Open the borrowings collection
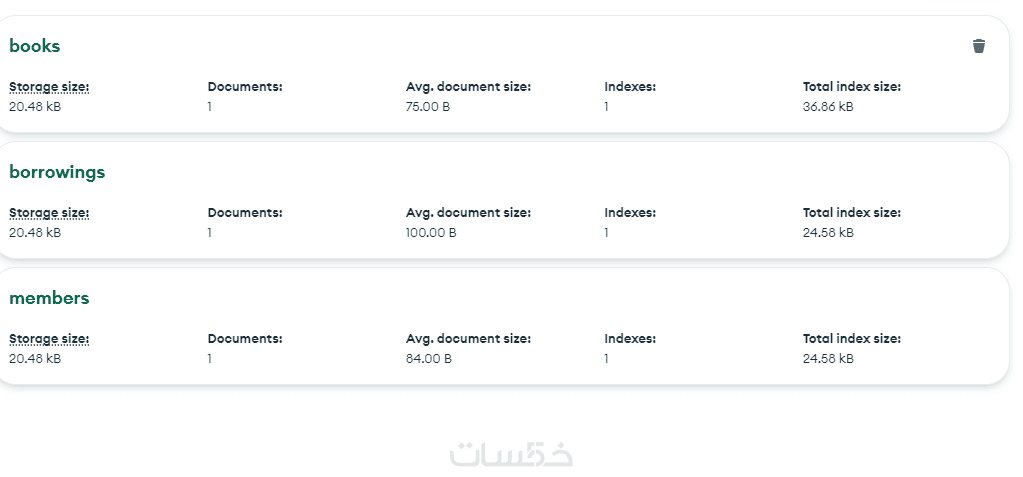 [x=57, y=172]
